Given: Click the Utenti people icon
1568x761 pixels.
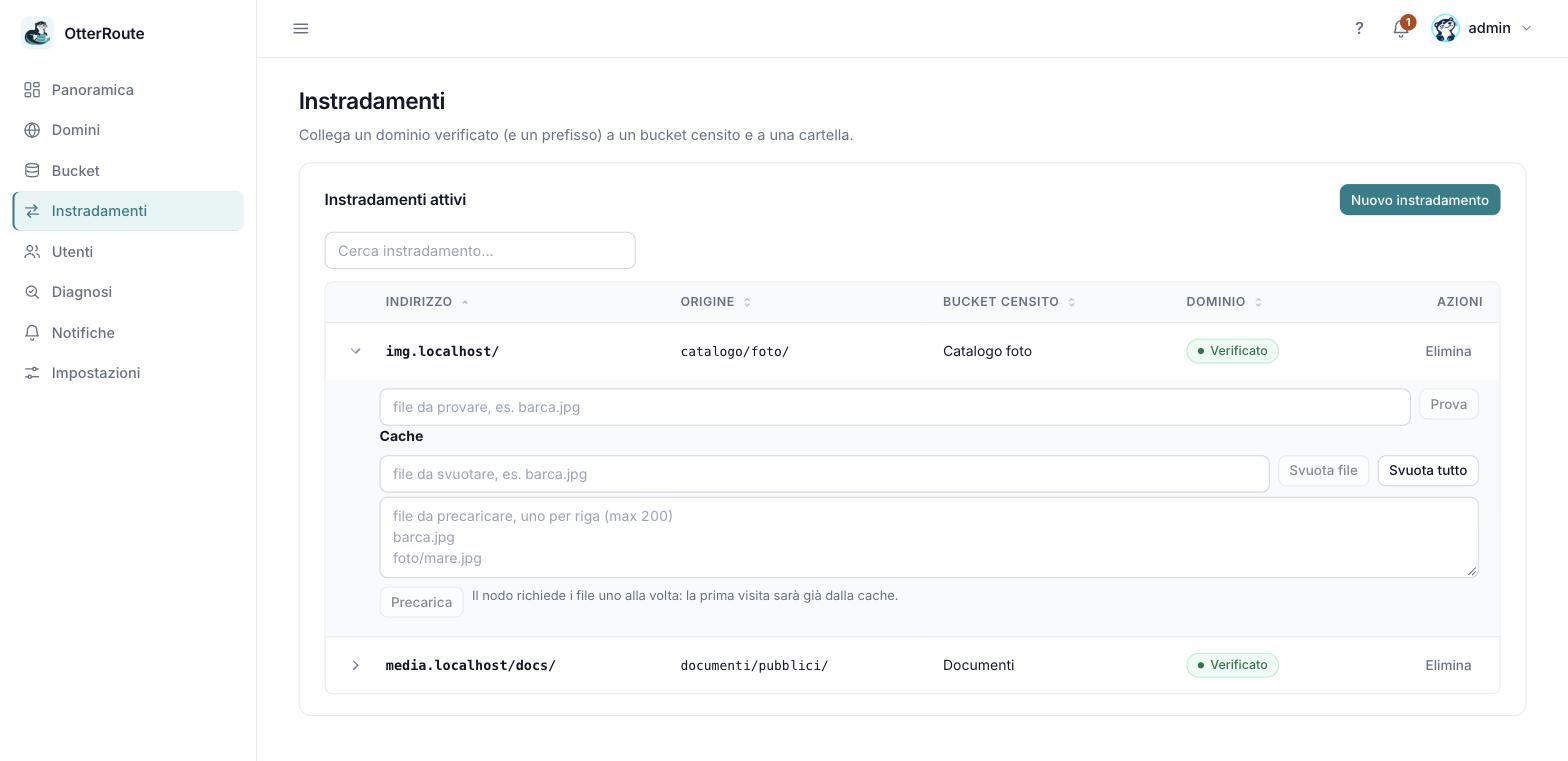Looking at the screenshot, I should click(x=32, y=252).
